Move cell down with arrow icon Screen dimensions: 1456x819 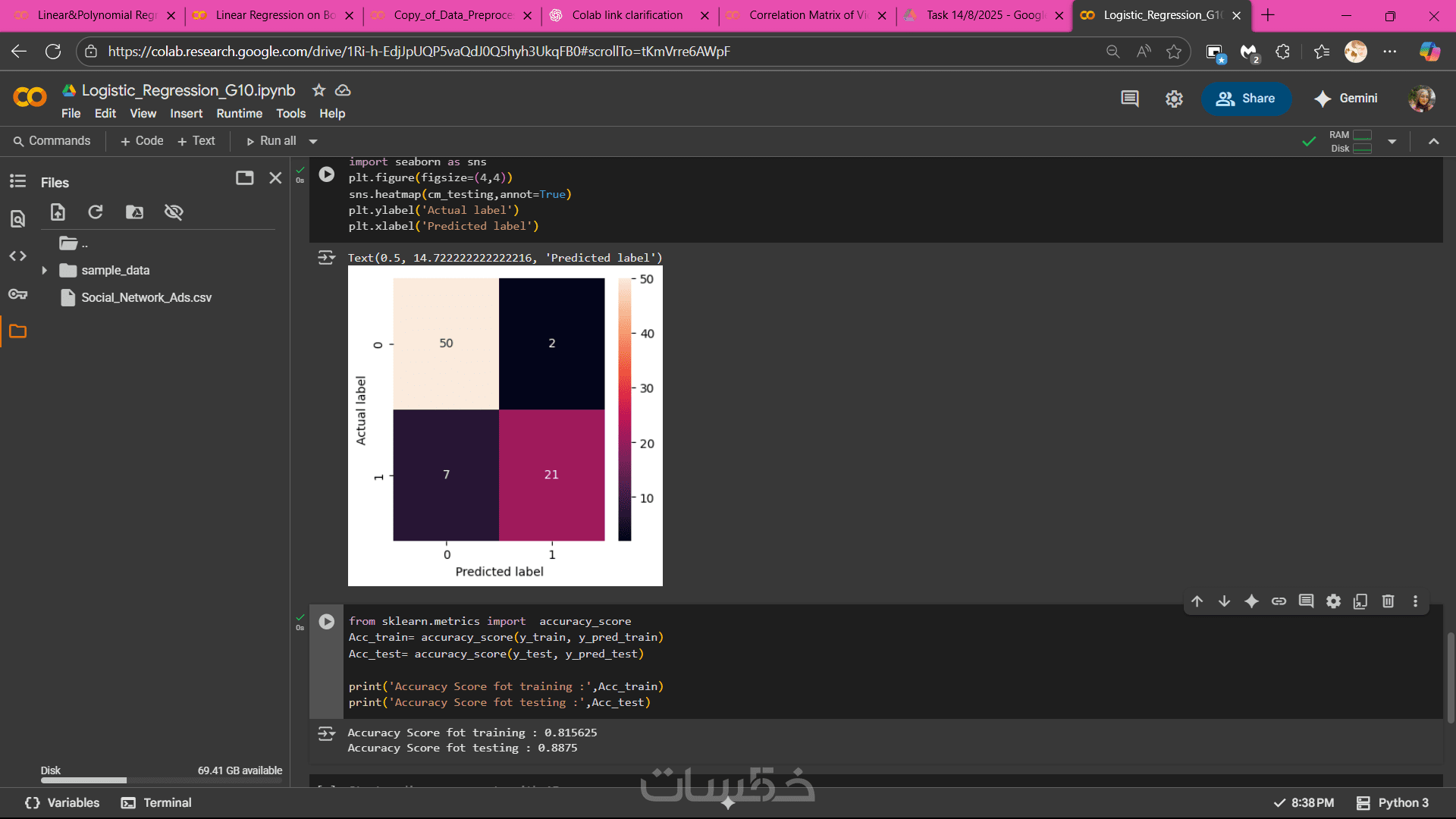click(x=1224, y=601)
